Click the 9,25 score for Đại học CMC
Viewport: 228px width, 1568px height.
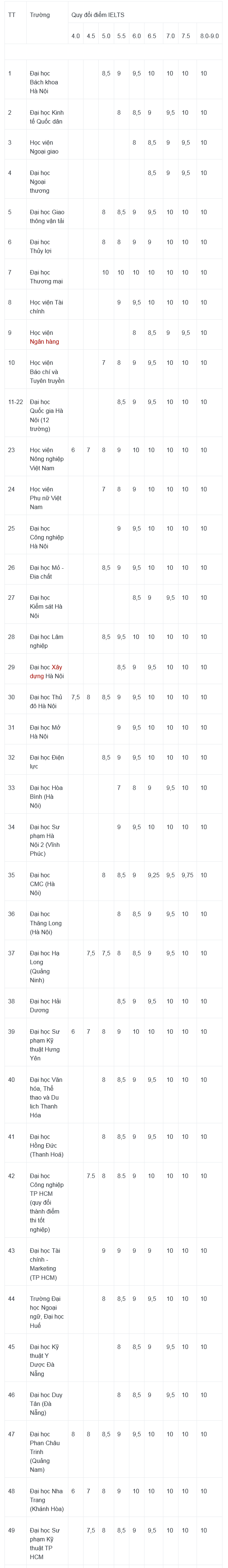pyautogui.click(x=153, y=875)
